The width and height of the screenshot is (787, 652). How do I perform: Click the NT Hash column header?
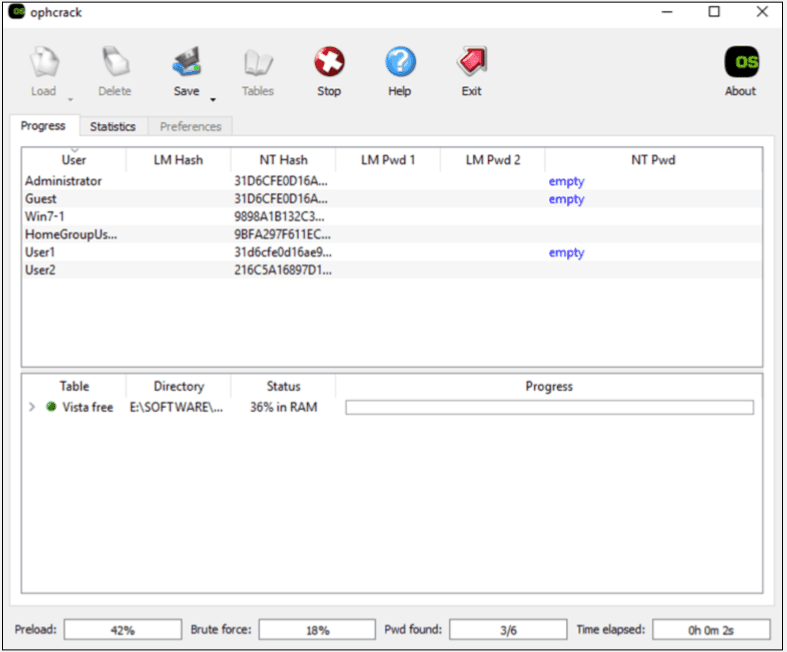(284, 160)
